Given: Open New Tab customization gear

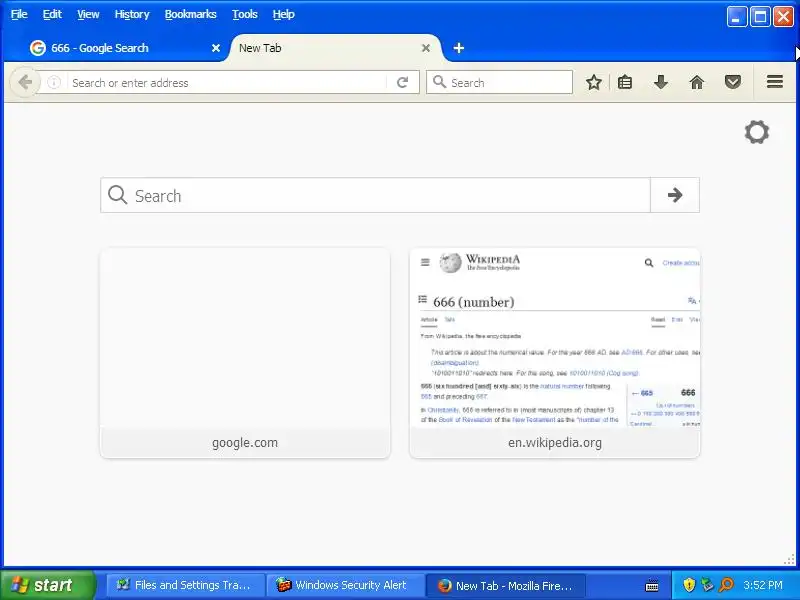Looking at the screenshot, I should [x=757, y=132].
